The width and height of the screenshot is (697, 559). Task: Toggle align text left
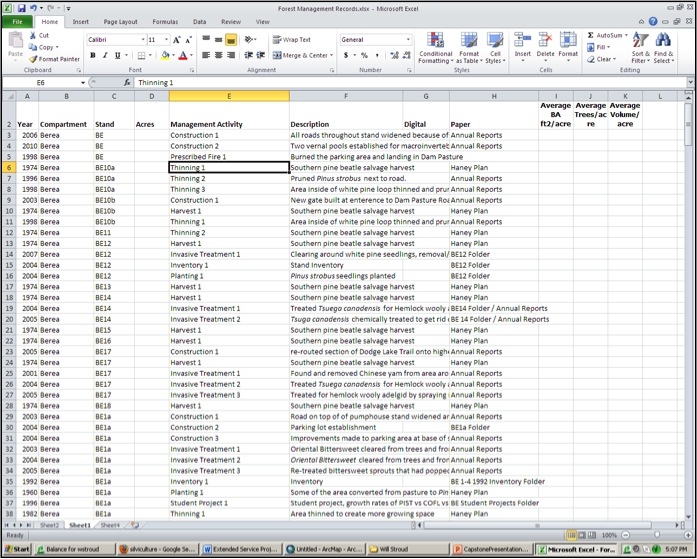(206, 55)
